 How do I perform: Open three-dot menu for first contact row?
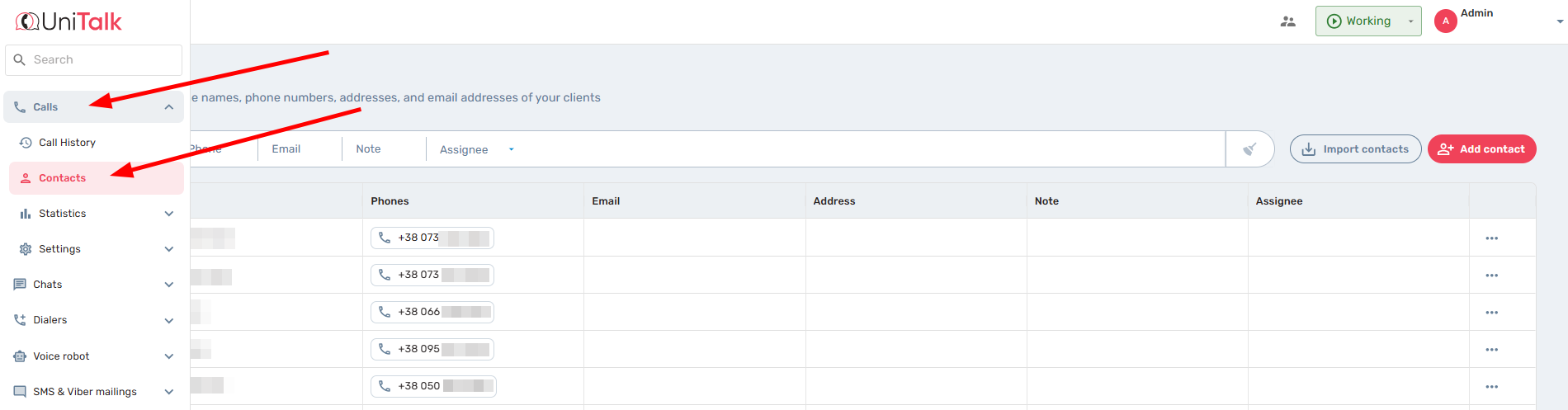tap(1491, 238)
